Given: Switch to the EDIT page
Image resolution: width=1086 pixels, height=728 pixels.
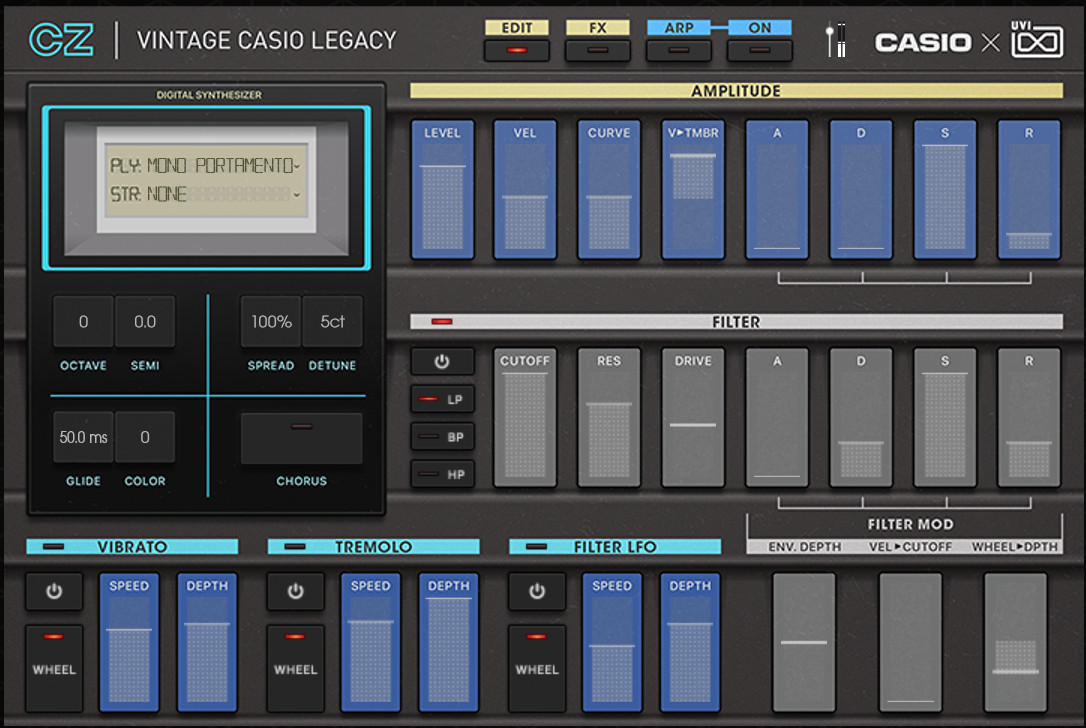Looking at the screenshot, I should (x=516, y=49).
